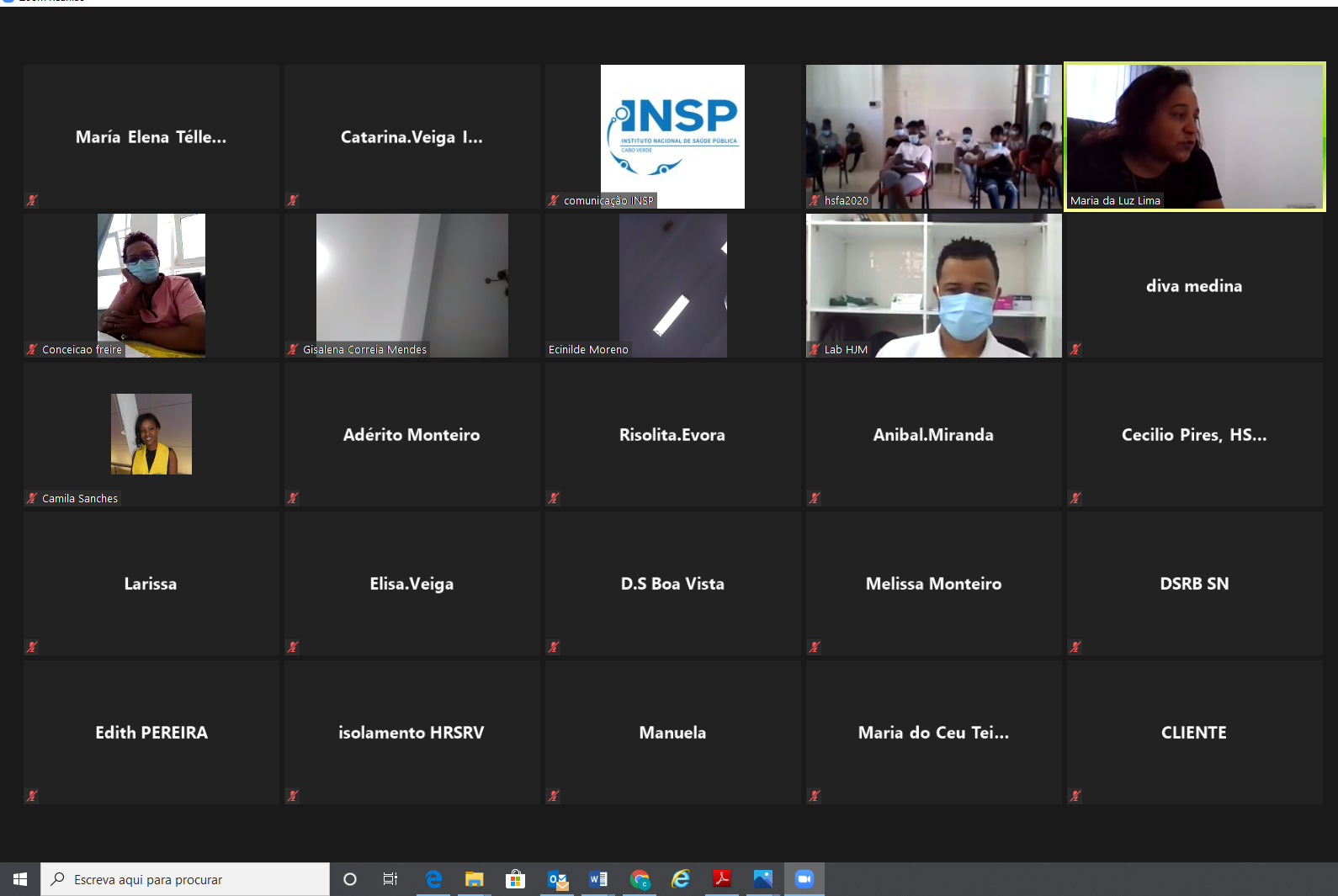Image resolution: width=1338 pixels, height=896 pixels.
Task: Open Outlook mail taskbar icon
Action: (557, 879)
